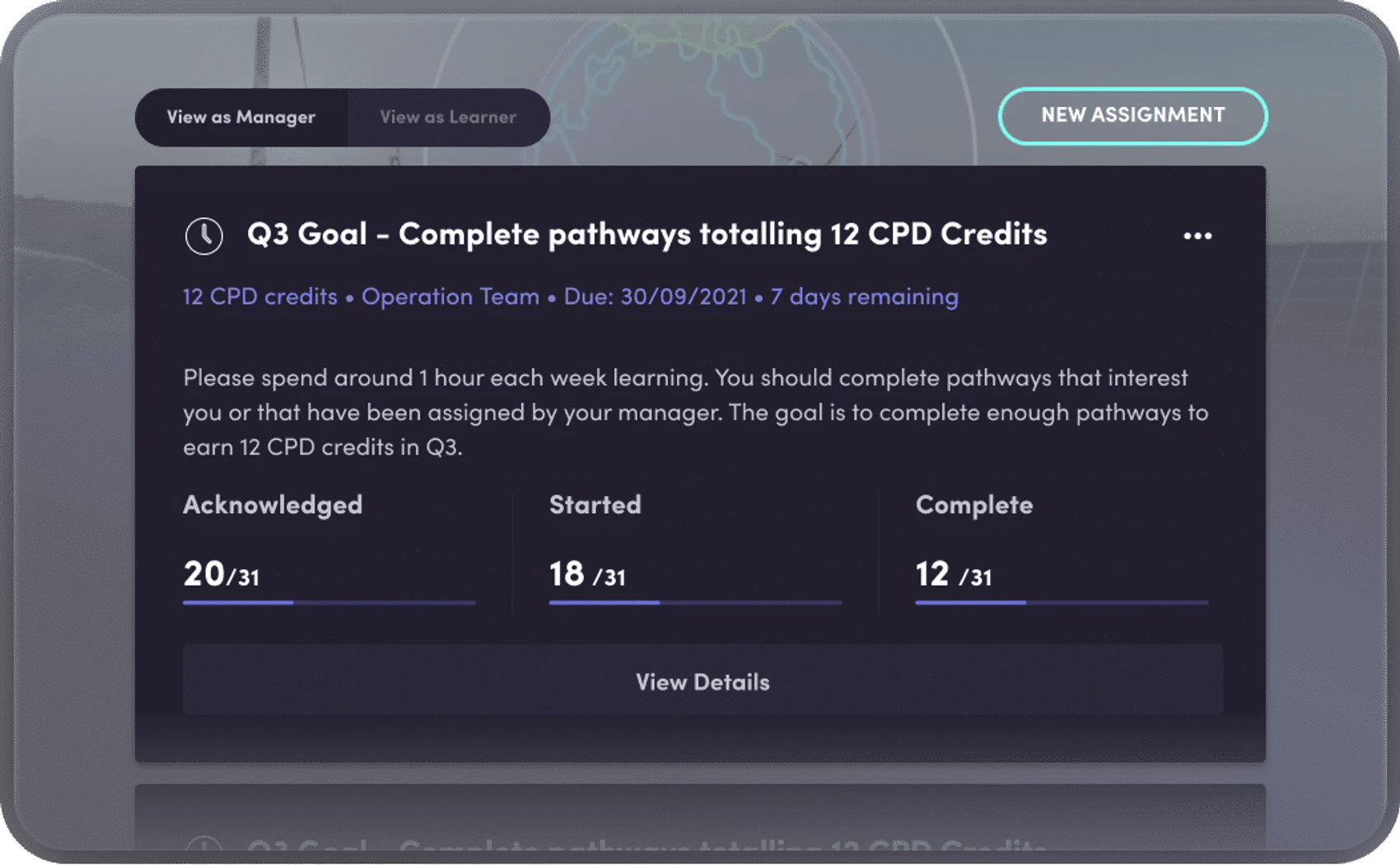Click the Due: 30/09/2021 date text
The height and width of the screenshot is (865, 1400).
point(655,297)
